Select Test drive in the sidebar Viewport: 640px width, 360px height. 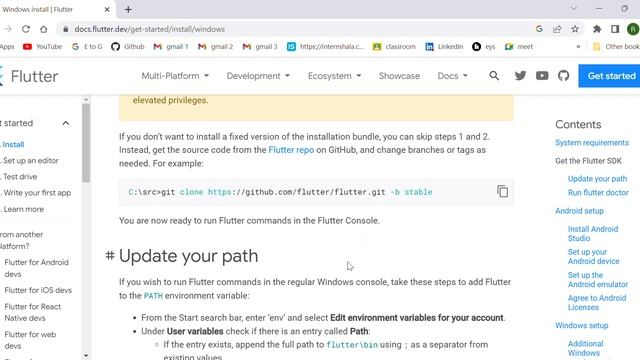(x=20, y=177)
